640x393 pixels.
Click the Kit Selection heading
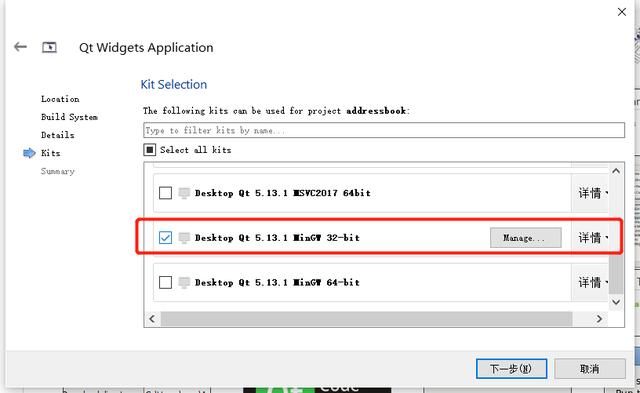coord(174,84)
